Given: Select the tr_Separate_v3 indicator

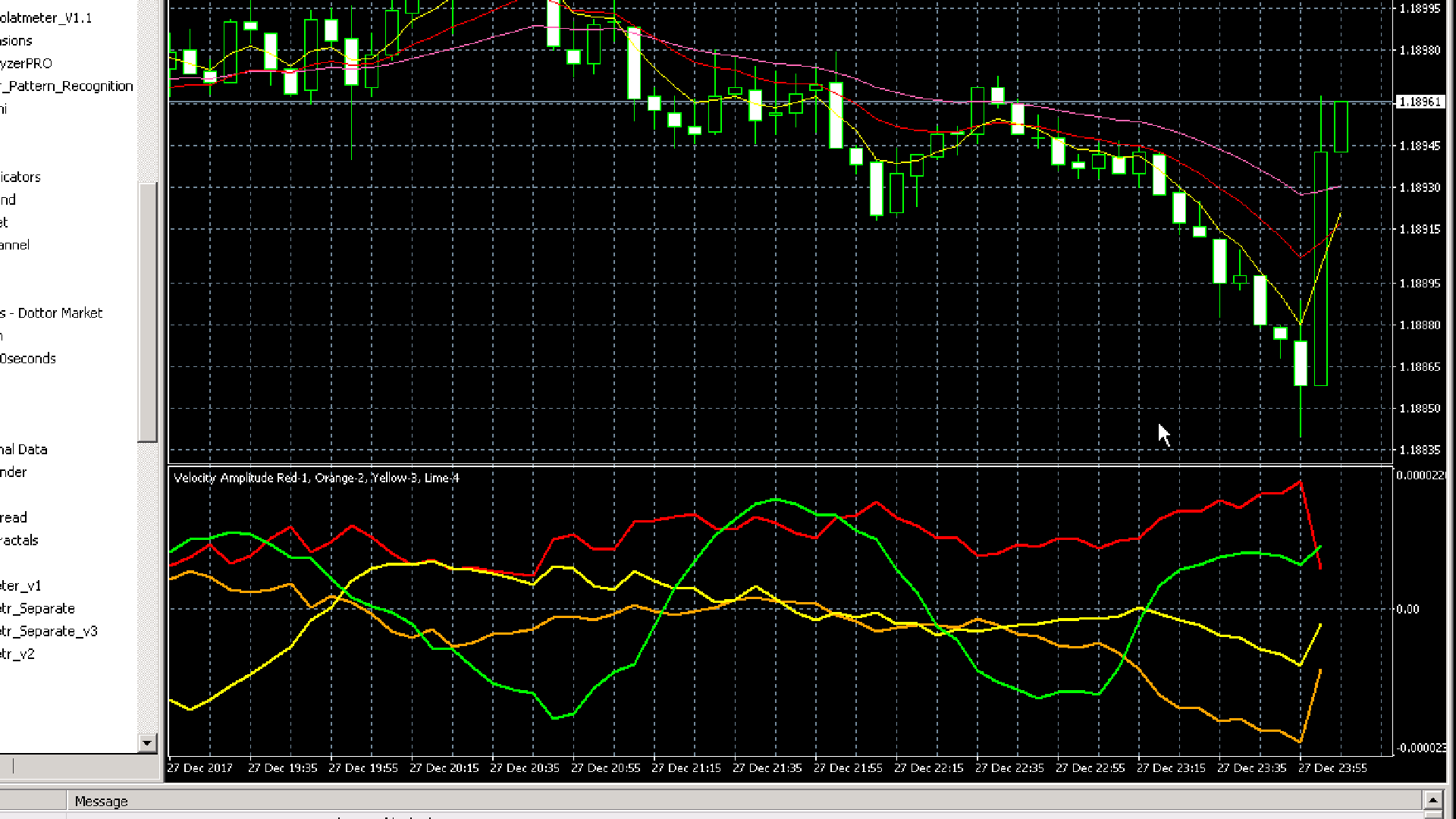Looking at the screenshot, I should (49, 631).
